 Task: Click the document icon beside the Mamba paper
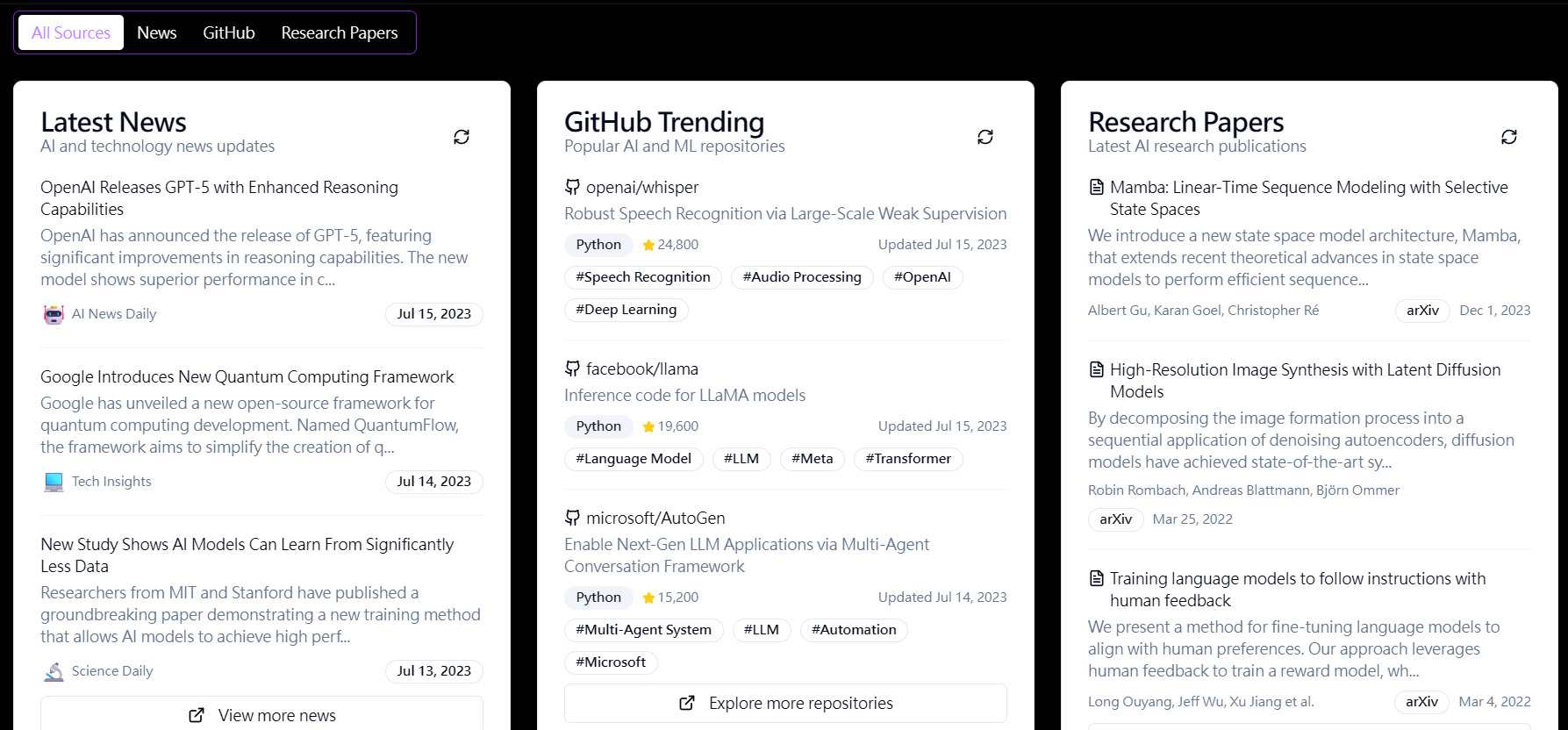click(x=1095, y=186)
